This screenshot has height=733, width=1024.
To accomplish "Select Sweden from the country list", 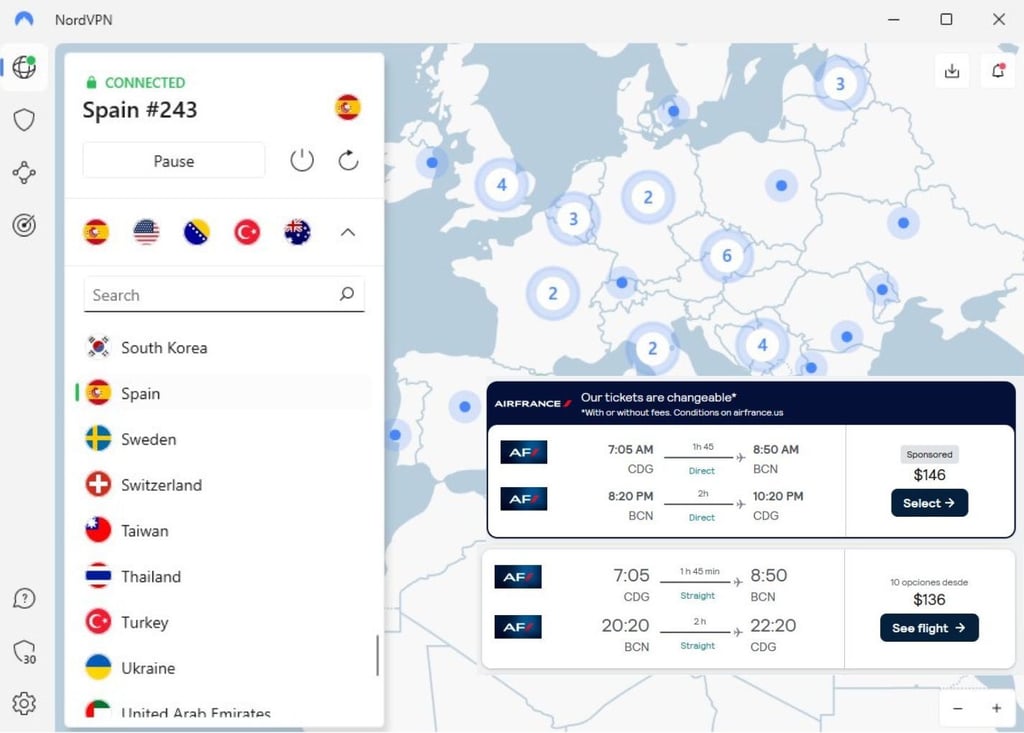I will point(224,439).
